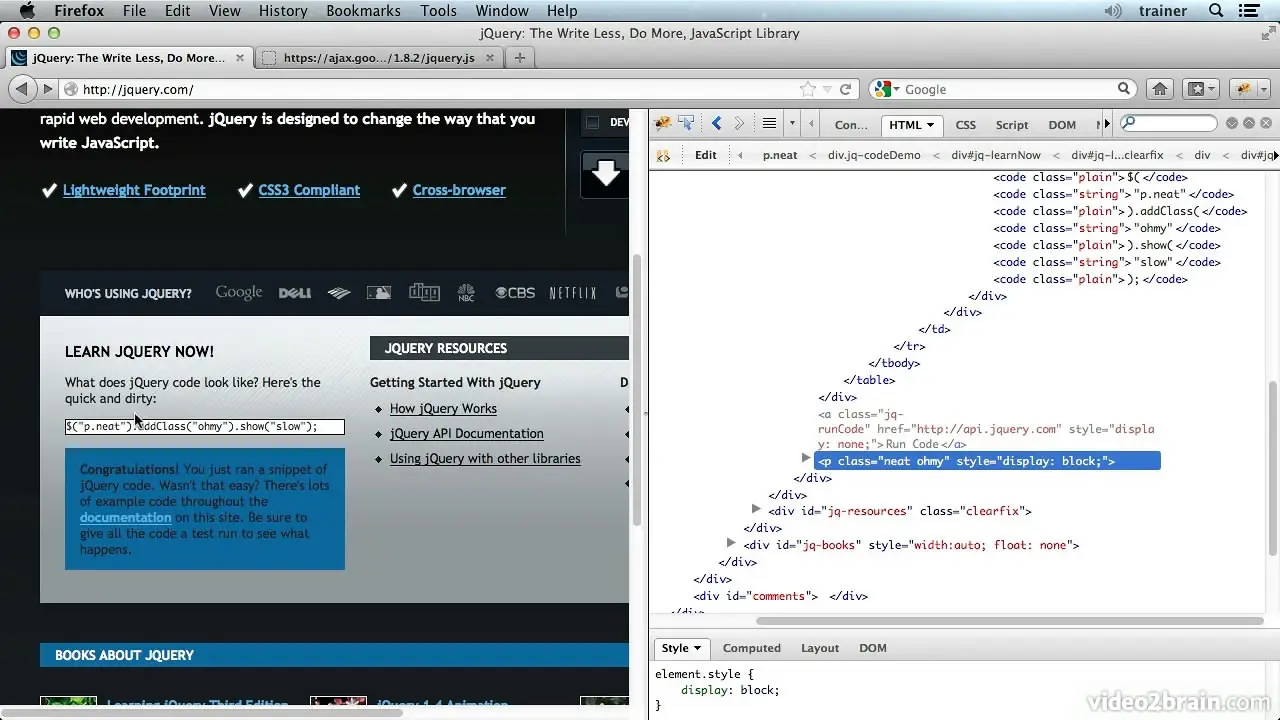1280x720 pixels.
Task: Open the Computed side panel tab
Action: (x=752, y=648)
